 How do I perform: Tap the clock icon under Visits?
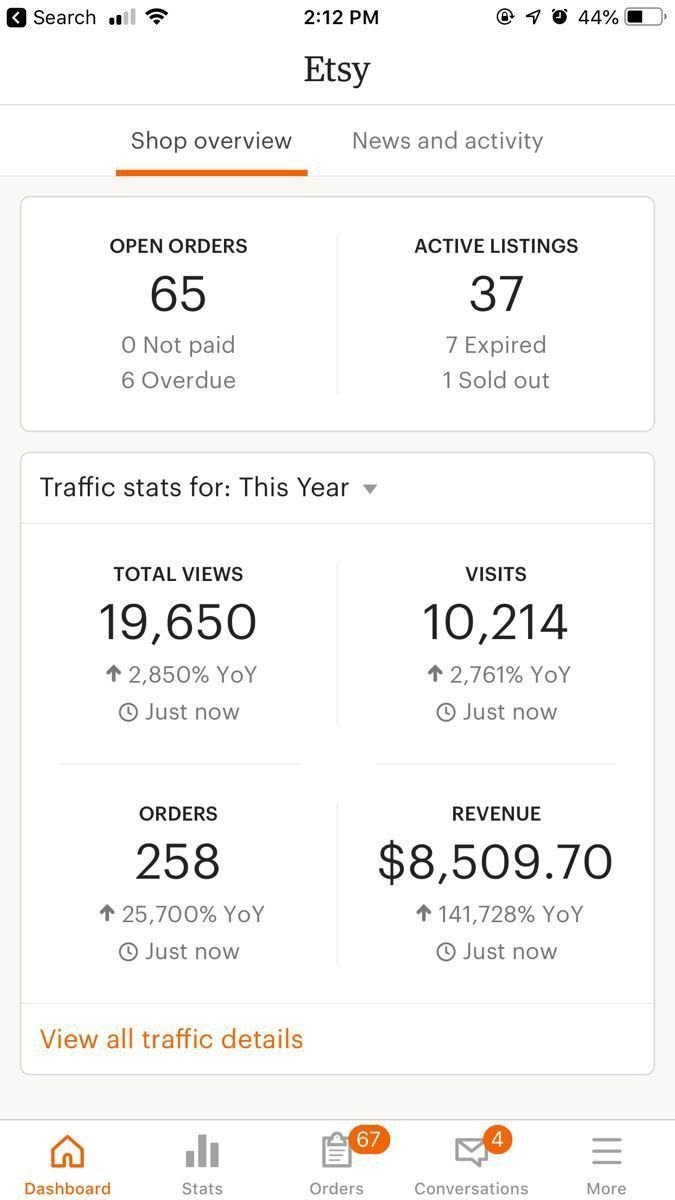[x=446, y=713]
